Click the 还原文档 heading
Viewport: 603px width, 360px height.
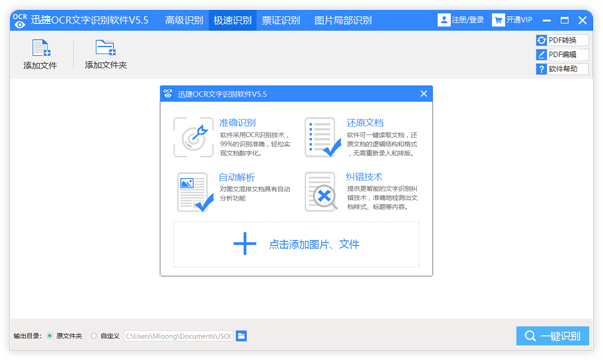tap(365, 123)
